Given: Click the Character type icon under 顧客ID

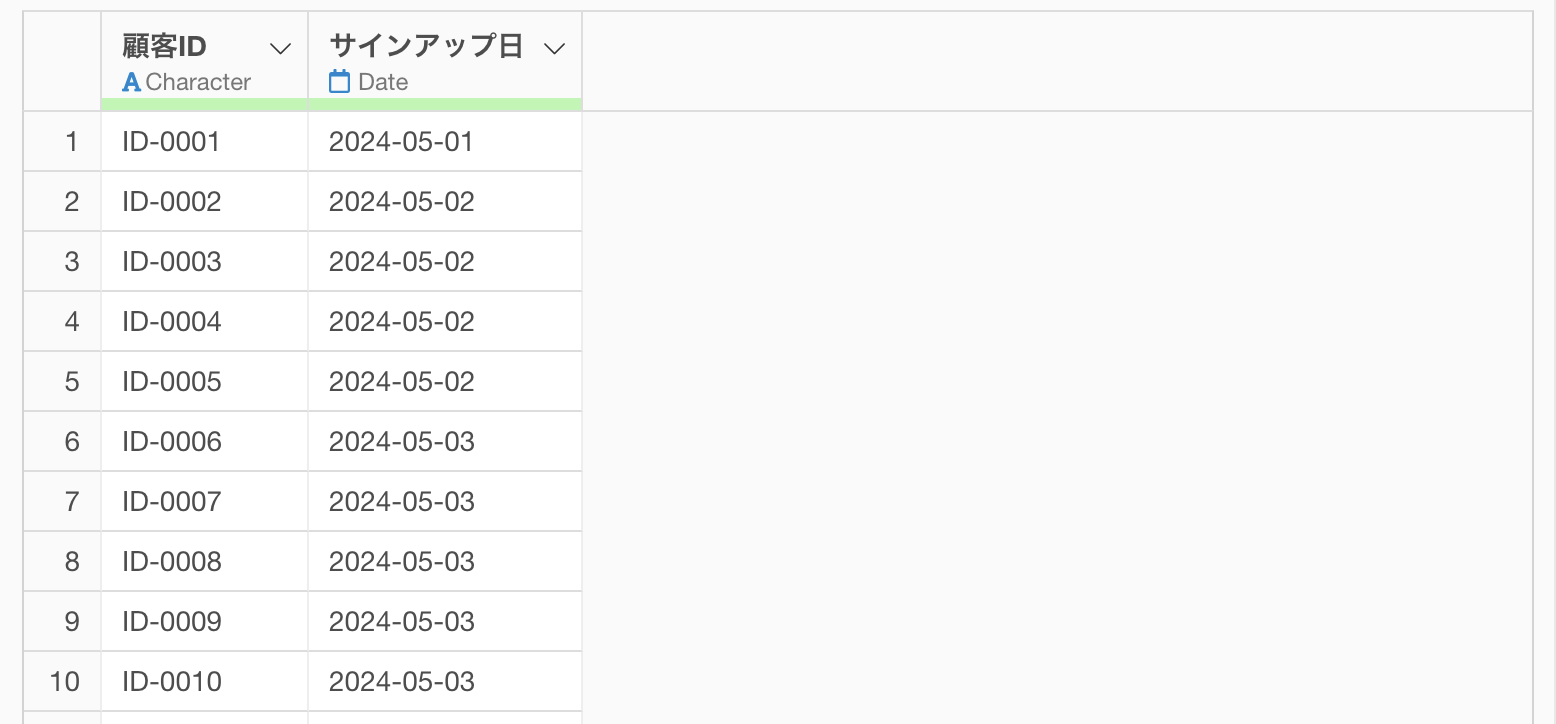Looking at the screenshot, I should pyautogui.click(x=131, y=82).
